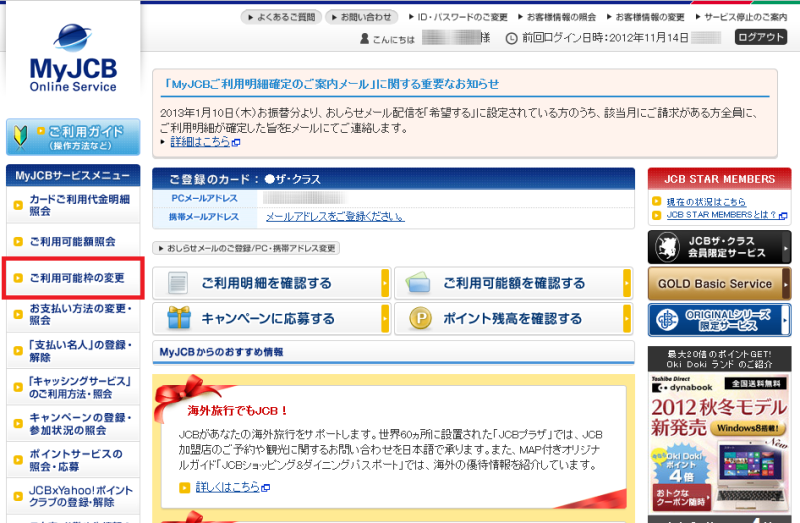
Task: Open JCB STAR MEMBERSとは？ link
Action: click(721, 215)
